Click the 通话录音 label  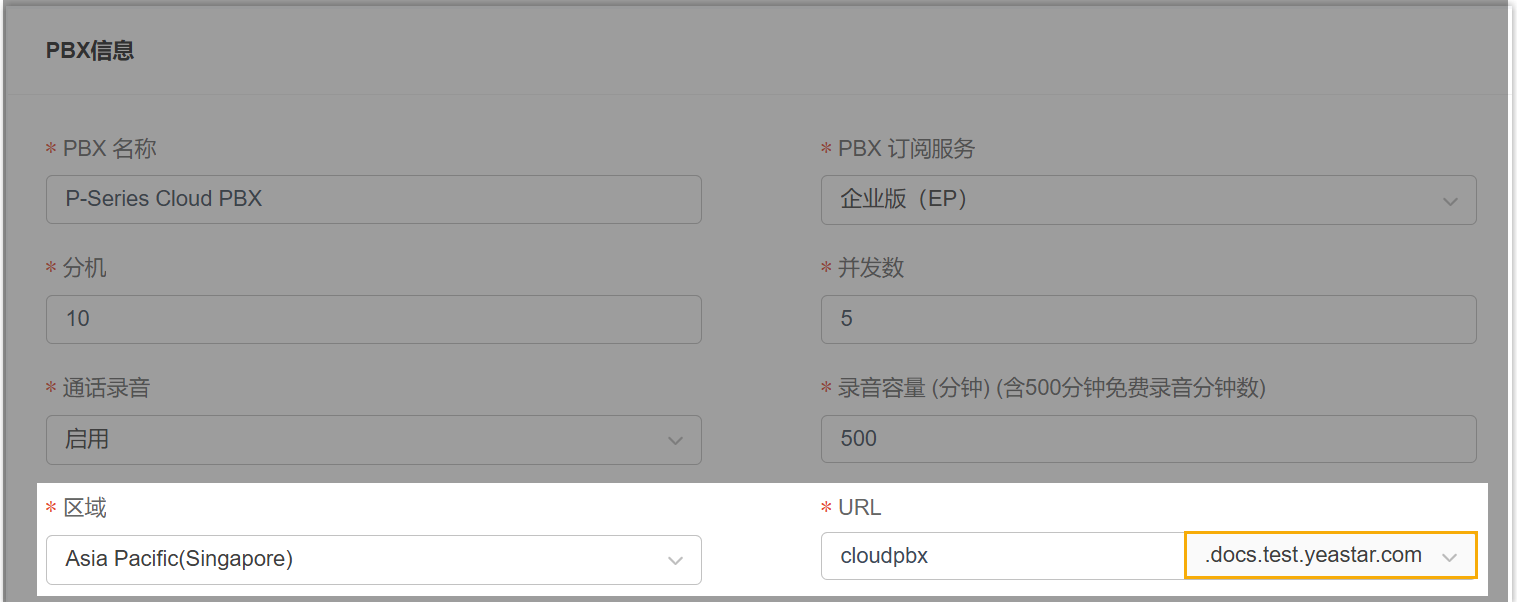coord(106,388)
